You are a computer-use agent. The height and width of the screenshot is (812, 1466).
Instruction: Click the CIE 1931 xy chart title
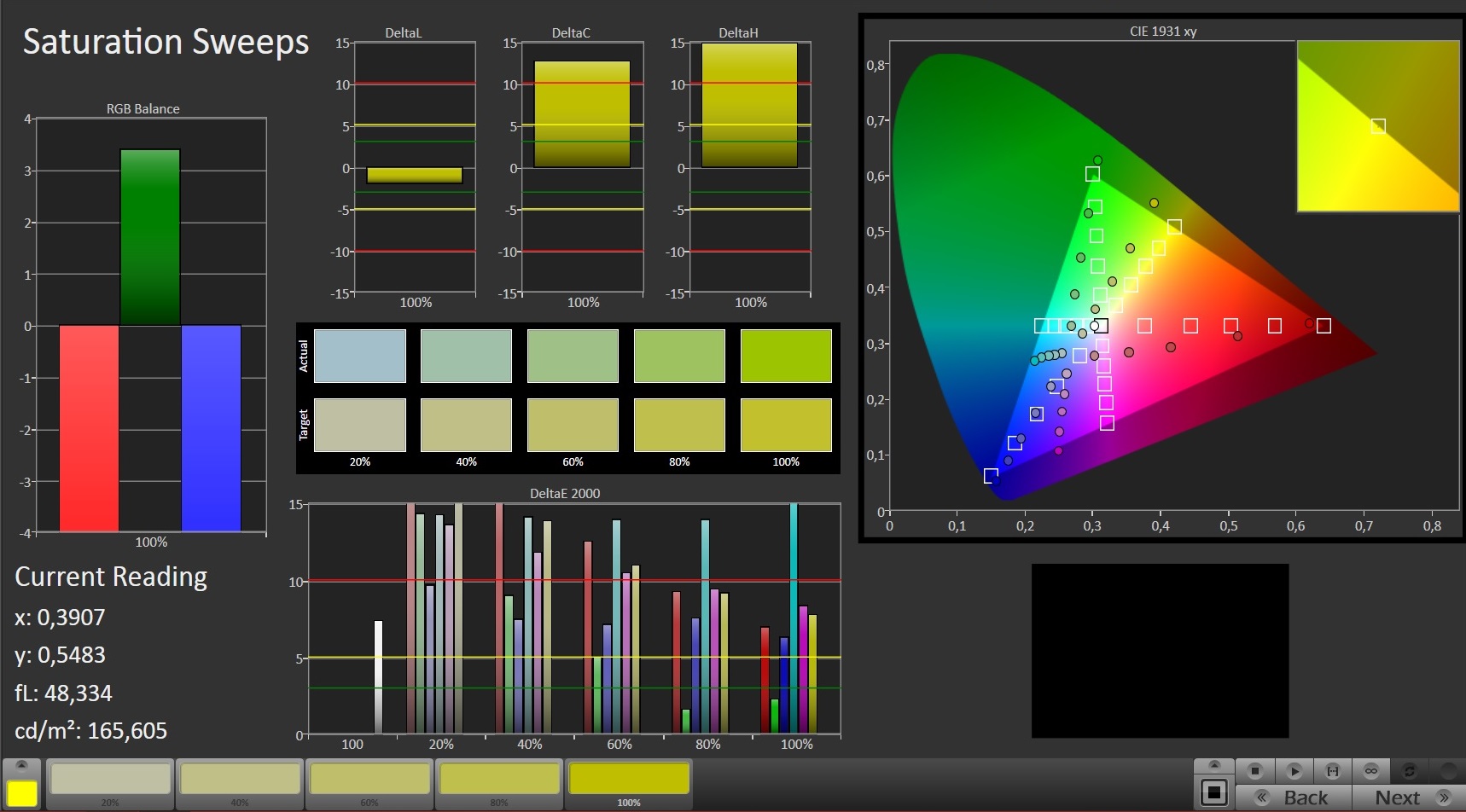[x=1163, y=31]
